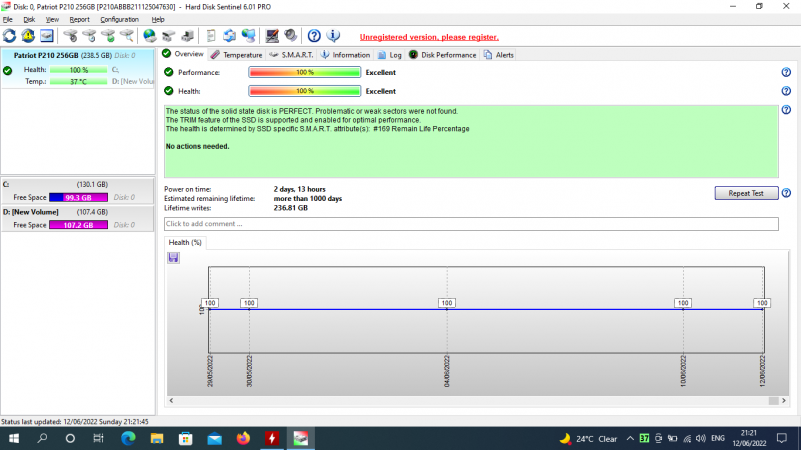This screenshot has width=801, height=450.
Task: Click the Hard Disk Sentinel taskbar icon
Action: (301, 438)
